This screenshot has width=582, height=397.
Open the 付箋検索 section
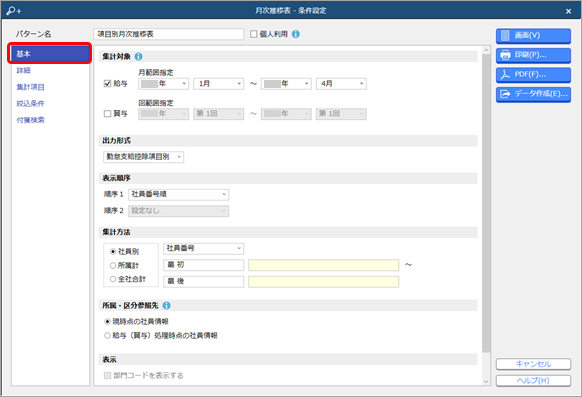[30, 120]
